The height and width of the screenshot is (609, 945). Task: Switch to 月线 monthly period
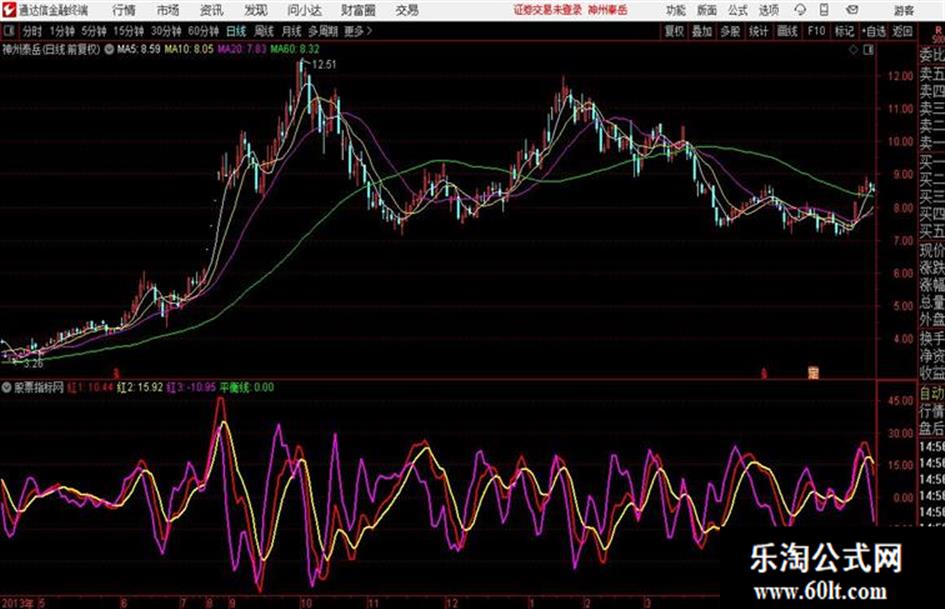[292, 31]
